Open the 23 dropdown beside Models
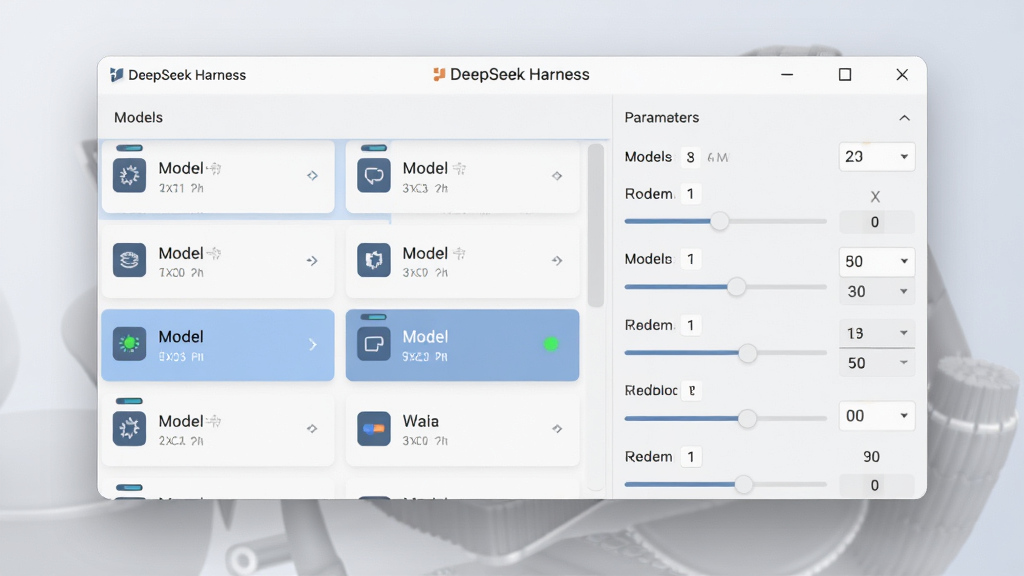The width and height of the screenshot is (1024, 576). pos(876,157)
